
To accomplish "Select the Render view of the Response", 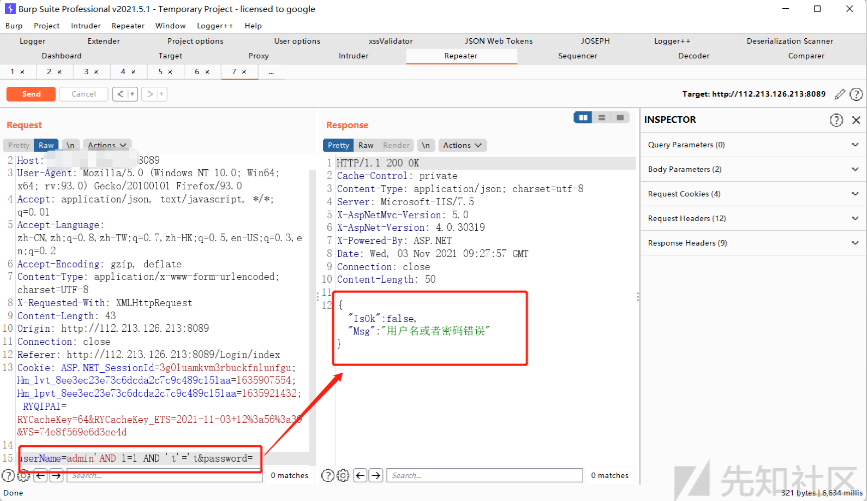I will pos(396,145).
